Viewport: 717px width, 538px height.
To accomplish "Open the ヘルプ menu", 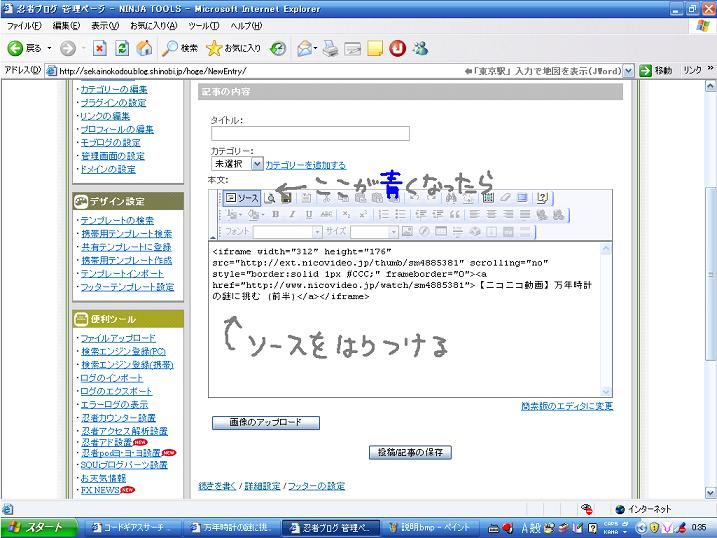I will (246, 26).
